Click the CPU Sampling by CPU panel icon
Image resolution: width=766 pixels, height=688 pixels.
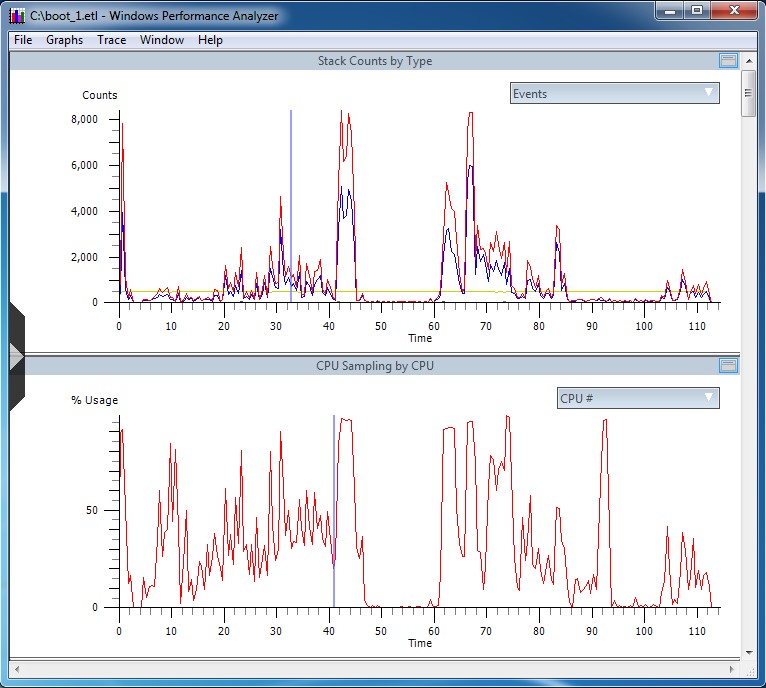pos(728,366)
